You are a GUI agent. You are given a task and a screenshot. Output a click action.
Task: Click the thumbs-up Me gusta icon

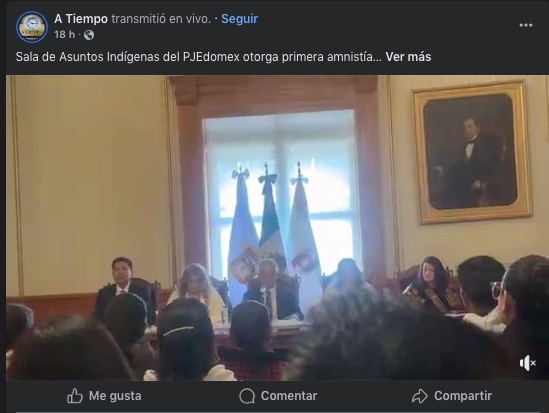(75, 396)
